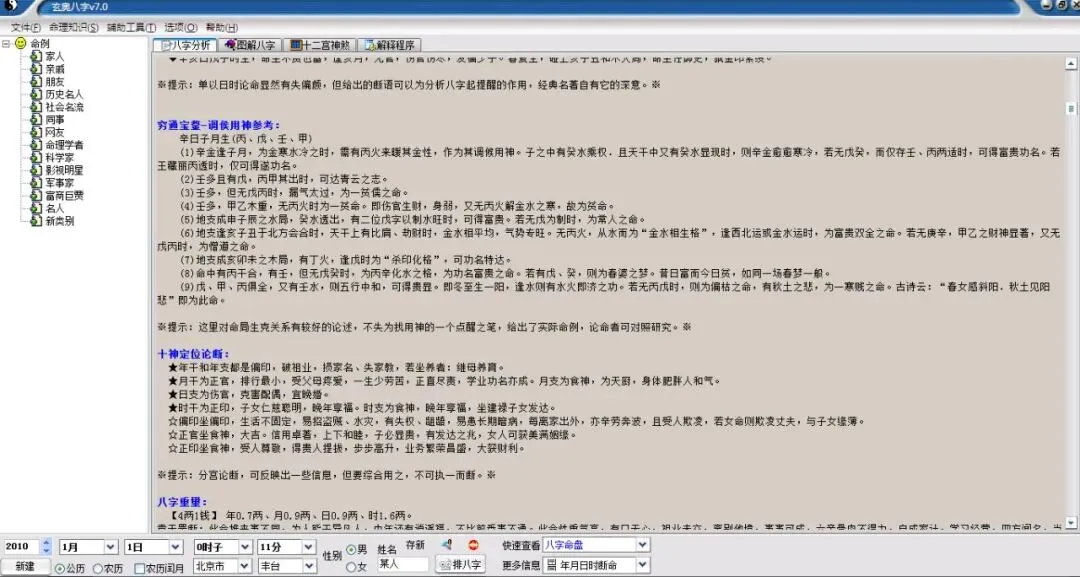Viewport: 1080px width, 577px height.
Task: Click the 科学家 category icon
Action: tap(36, 157)
